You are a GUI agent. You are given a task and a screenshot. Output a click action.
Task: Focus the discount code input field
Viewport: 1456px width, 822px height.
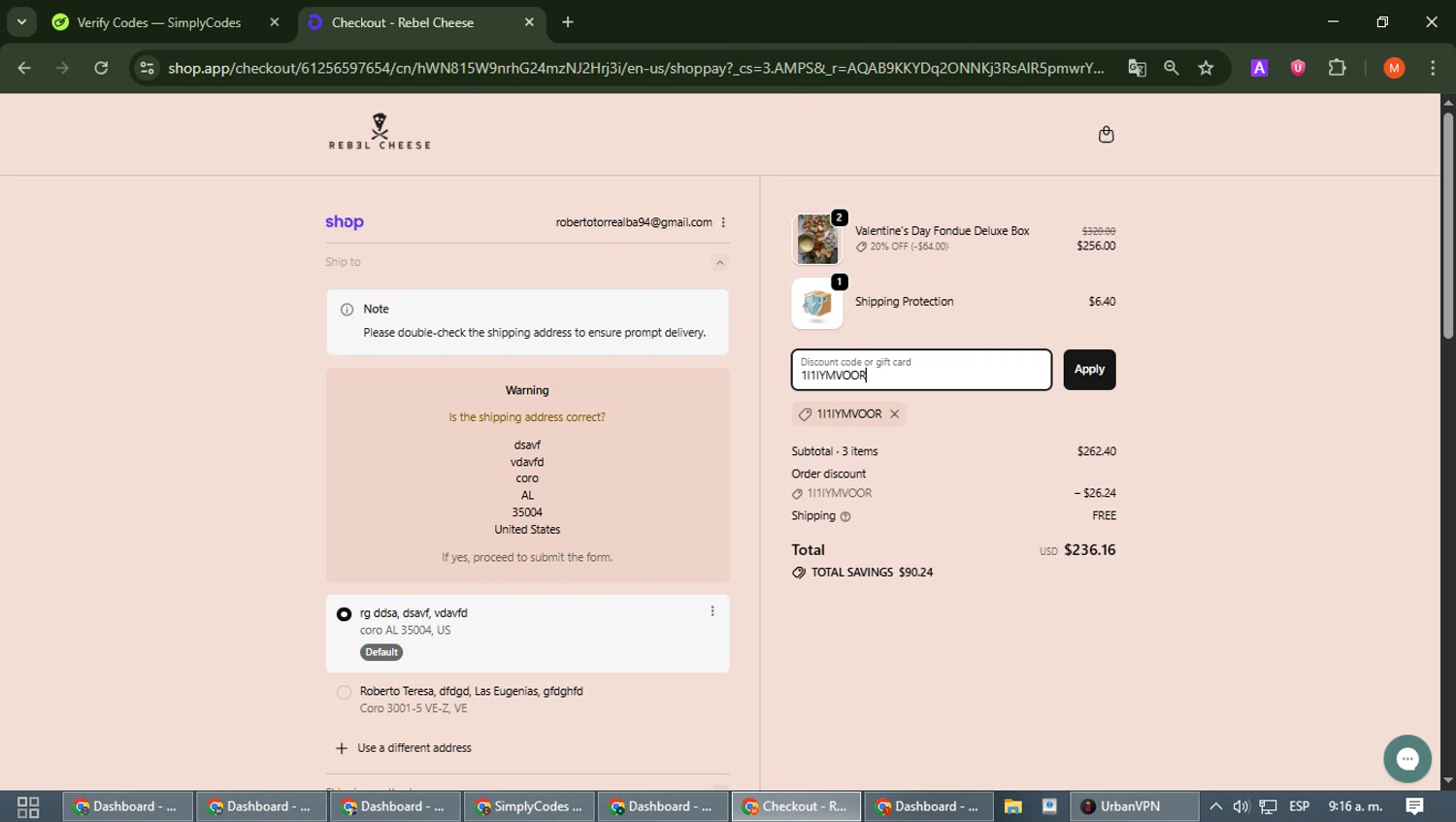pyautogui.click(x=921, y=370)
